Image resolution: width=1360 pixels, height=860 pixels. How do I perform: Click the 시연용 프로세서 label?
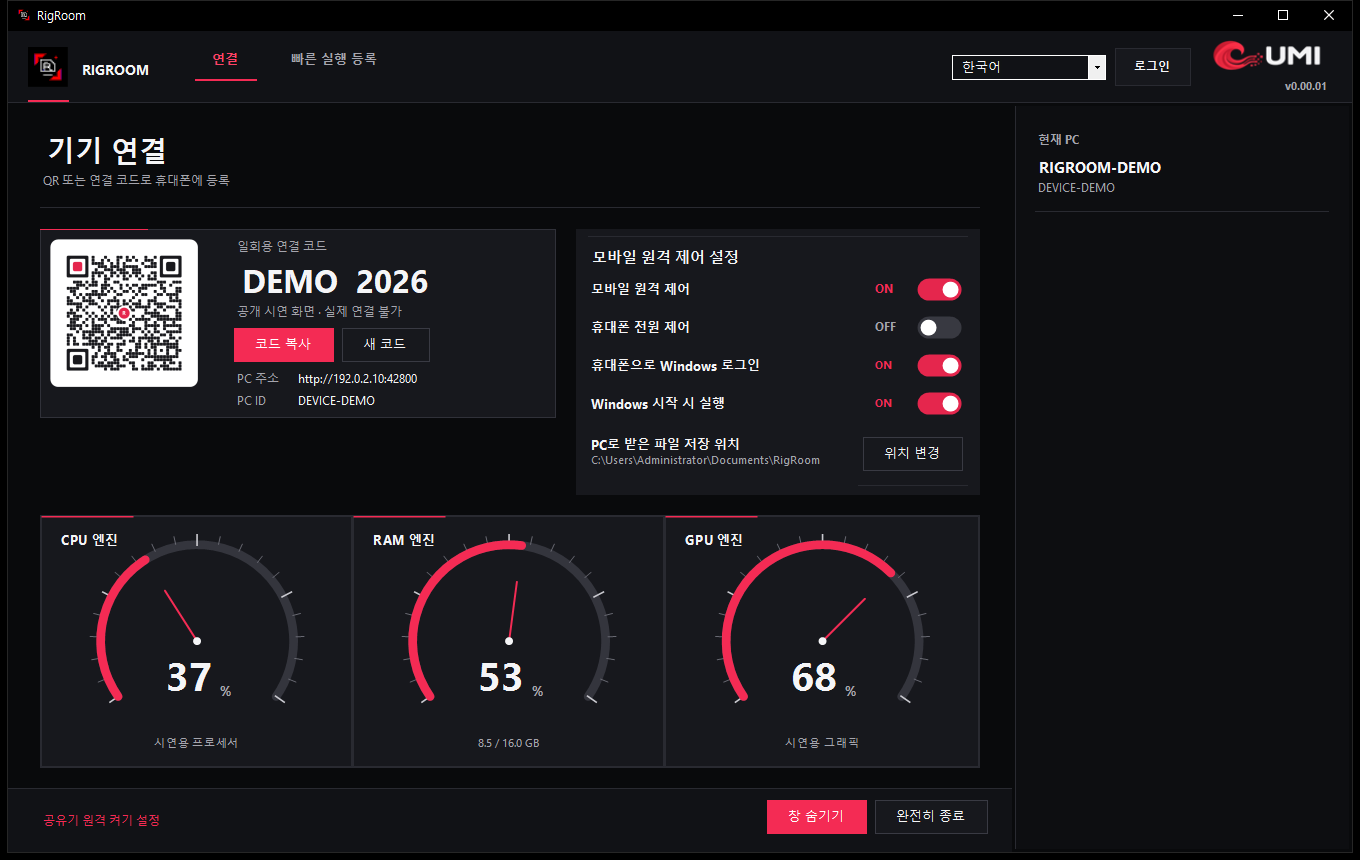click(x=196, y=743)
